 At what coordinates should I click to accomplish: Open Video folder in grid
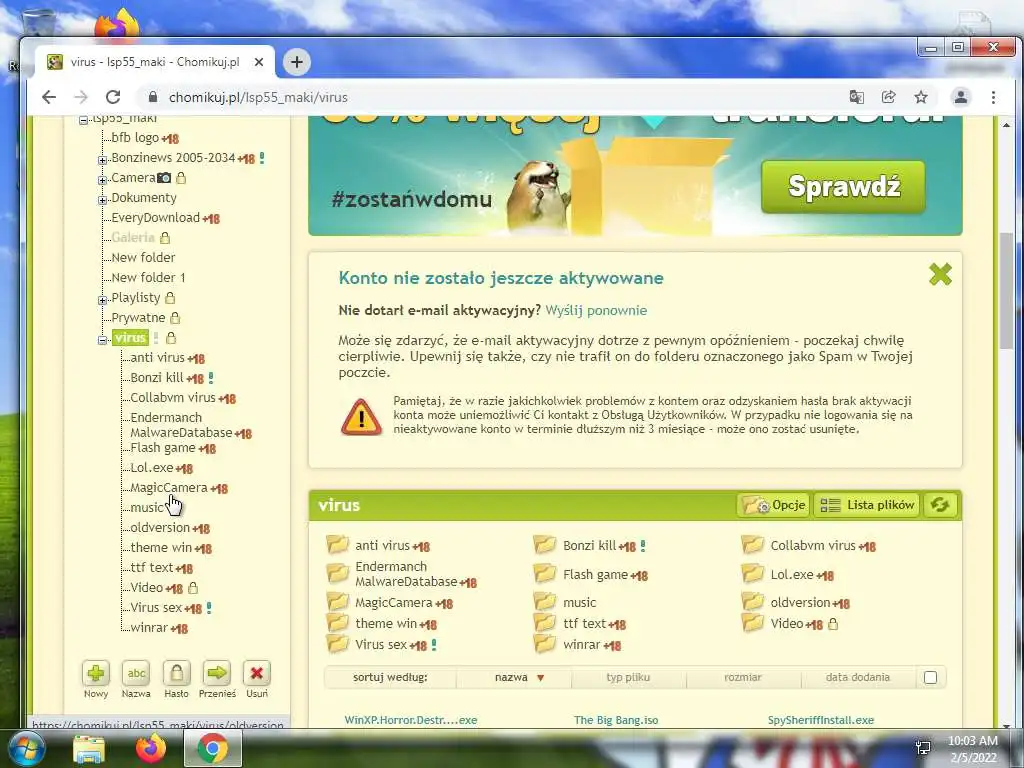point(787,623)
